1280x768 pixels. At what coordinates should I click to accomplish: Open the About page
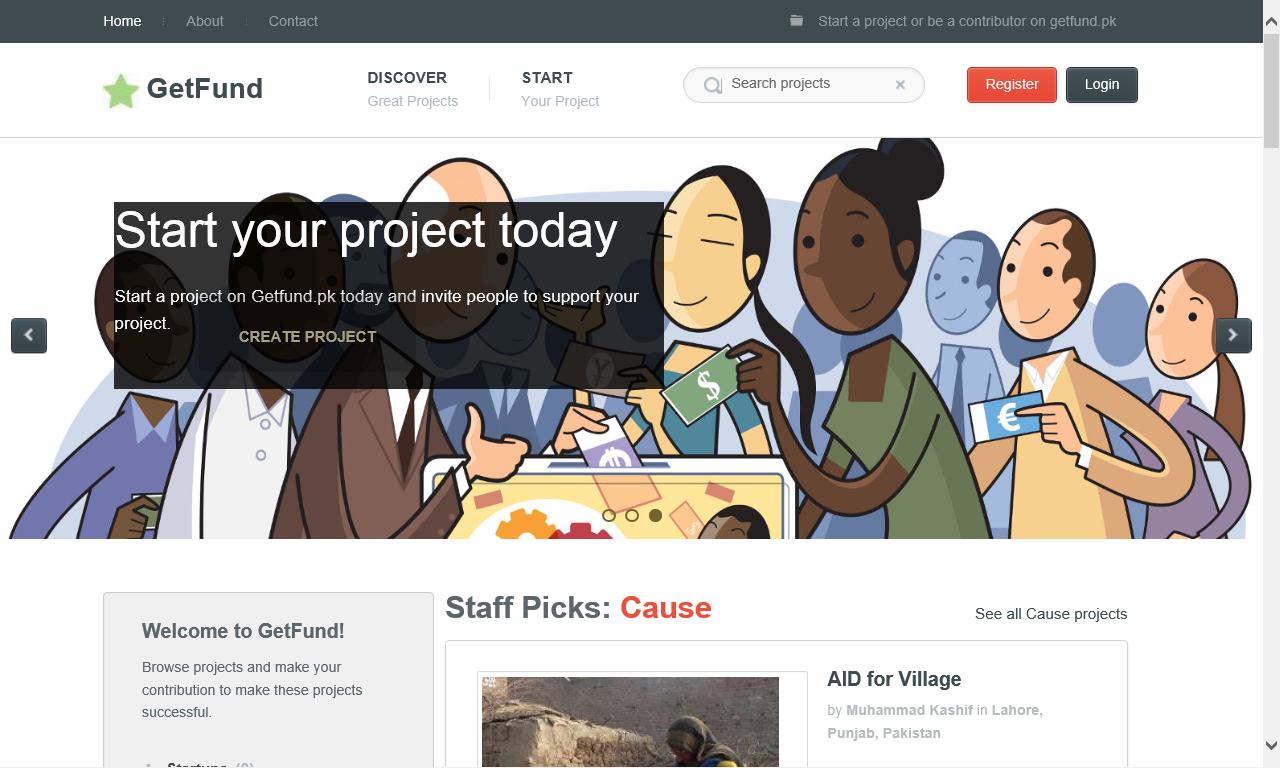205,21
